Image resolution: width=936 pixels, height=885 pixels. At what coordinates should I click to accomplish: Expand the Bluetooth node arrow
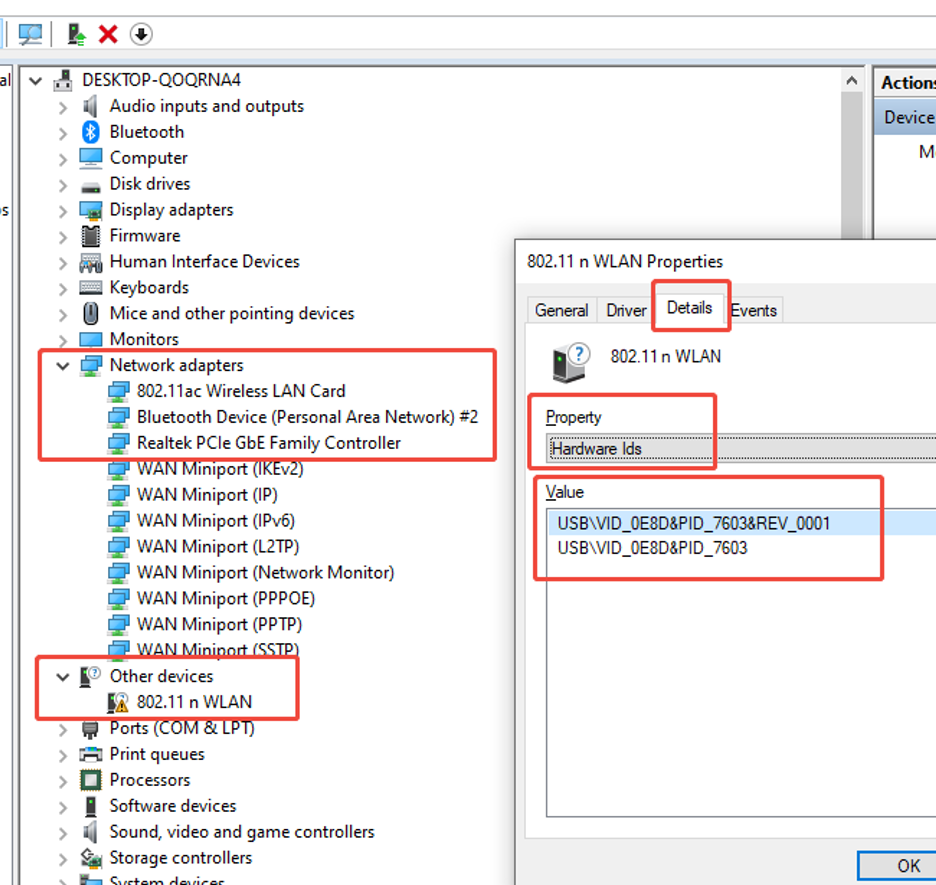tap(63, 133)
